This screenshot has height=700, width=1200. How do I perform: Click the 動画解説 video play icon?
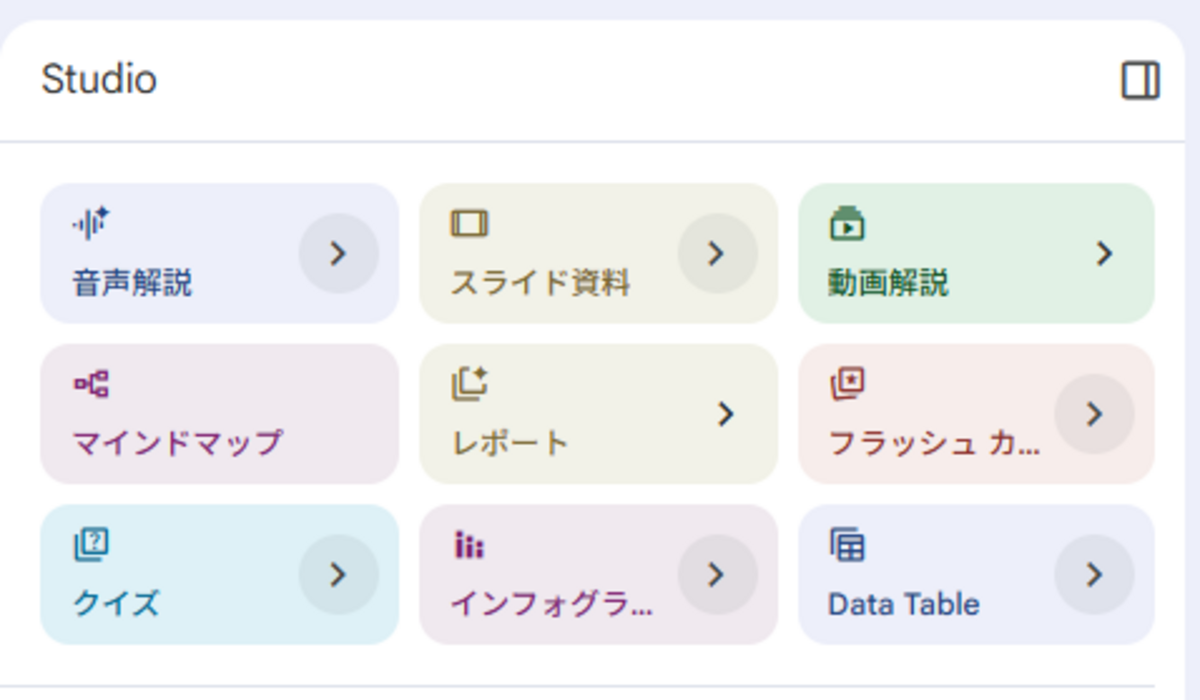coord(847,223)
